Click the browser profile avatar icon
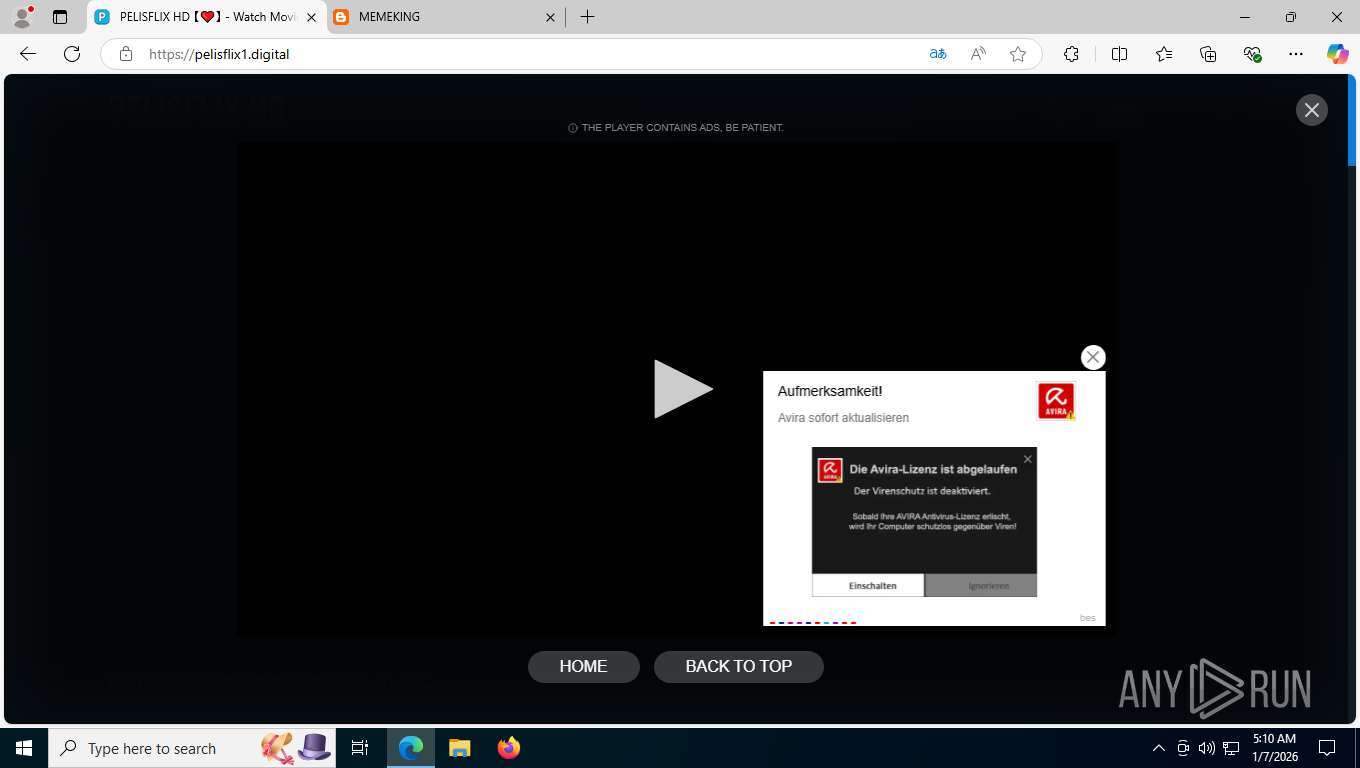This screenshot has height=768, width=1360. pos(22,17)
